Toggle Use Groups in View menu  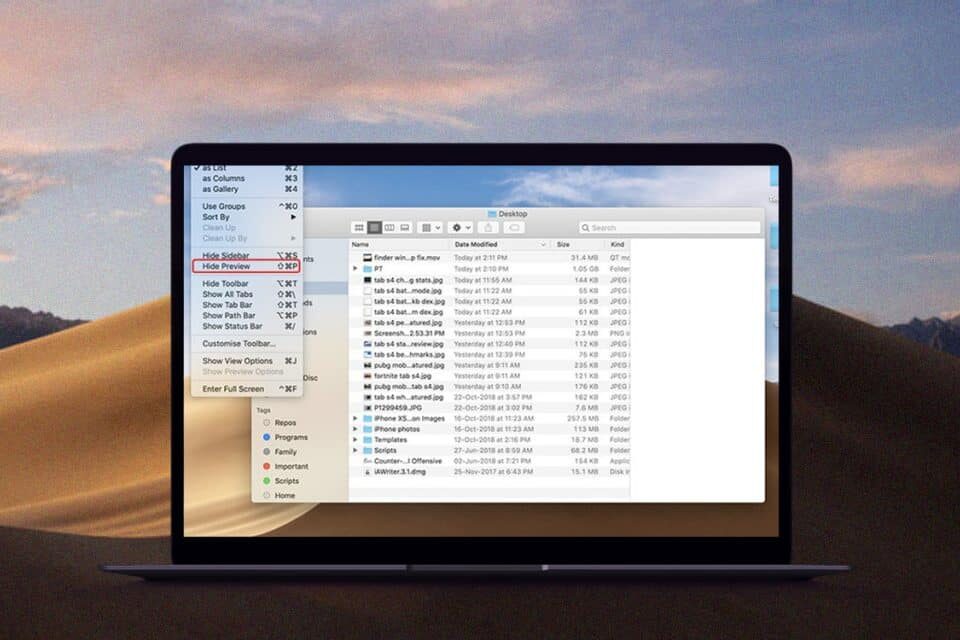[224, 206]
